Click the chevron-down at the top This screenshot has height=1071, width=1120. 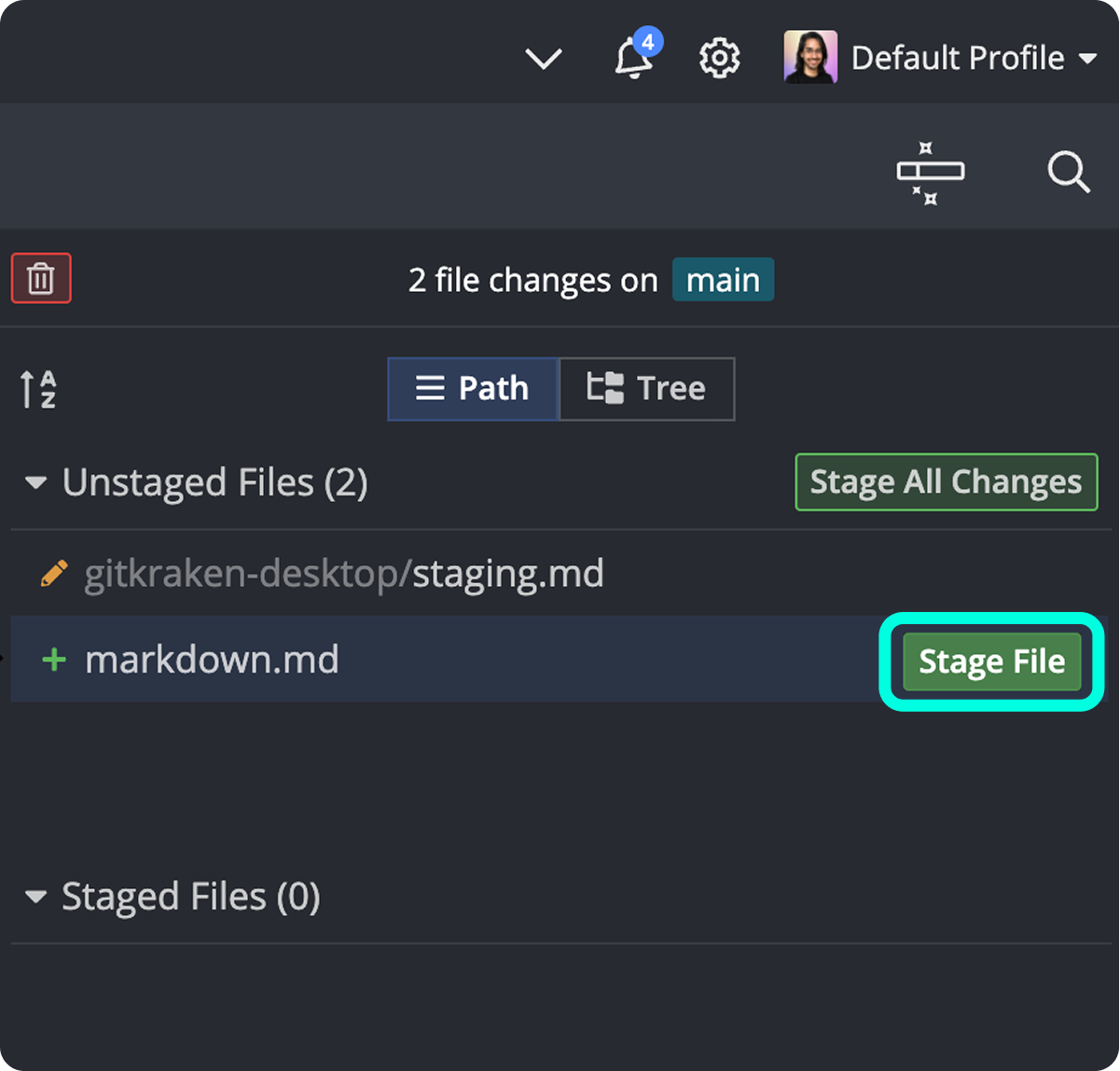(x=544, y=57)
